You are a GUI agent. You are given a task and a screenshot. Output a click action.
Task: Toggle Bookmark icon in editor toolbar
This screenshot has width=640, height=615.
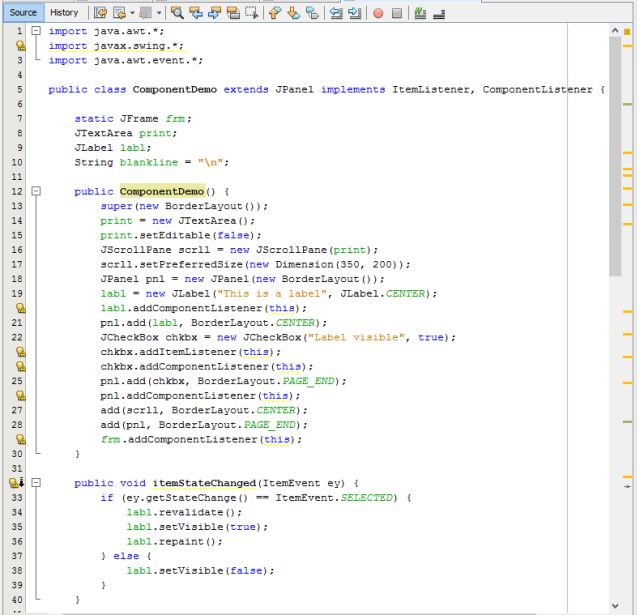tap(312, 13)
